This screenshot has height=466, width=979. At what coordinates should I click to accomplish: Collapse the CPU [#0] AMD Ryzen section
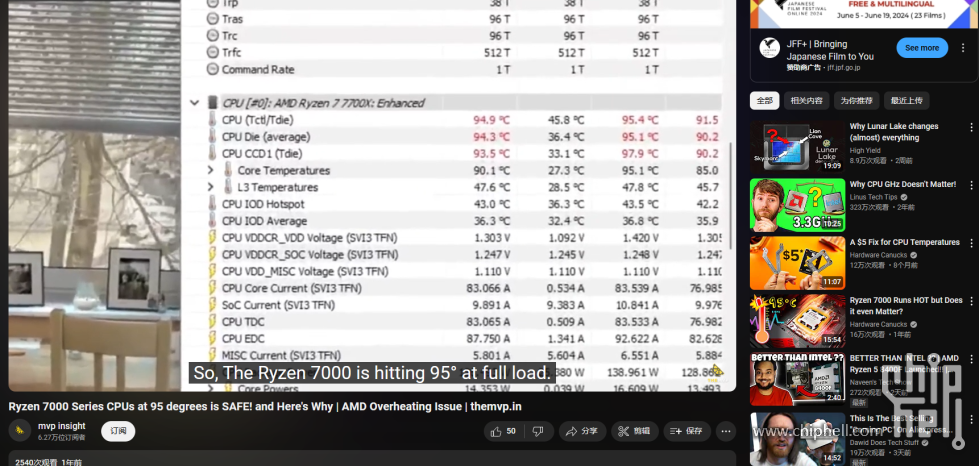tap(194, 103)
